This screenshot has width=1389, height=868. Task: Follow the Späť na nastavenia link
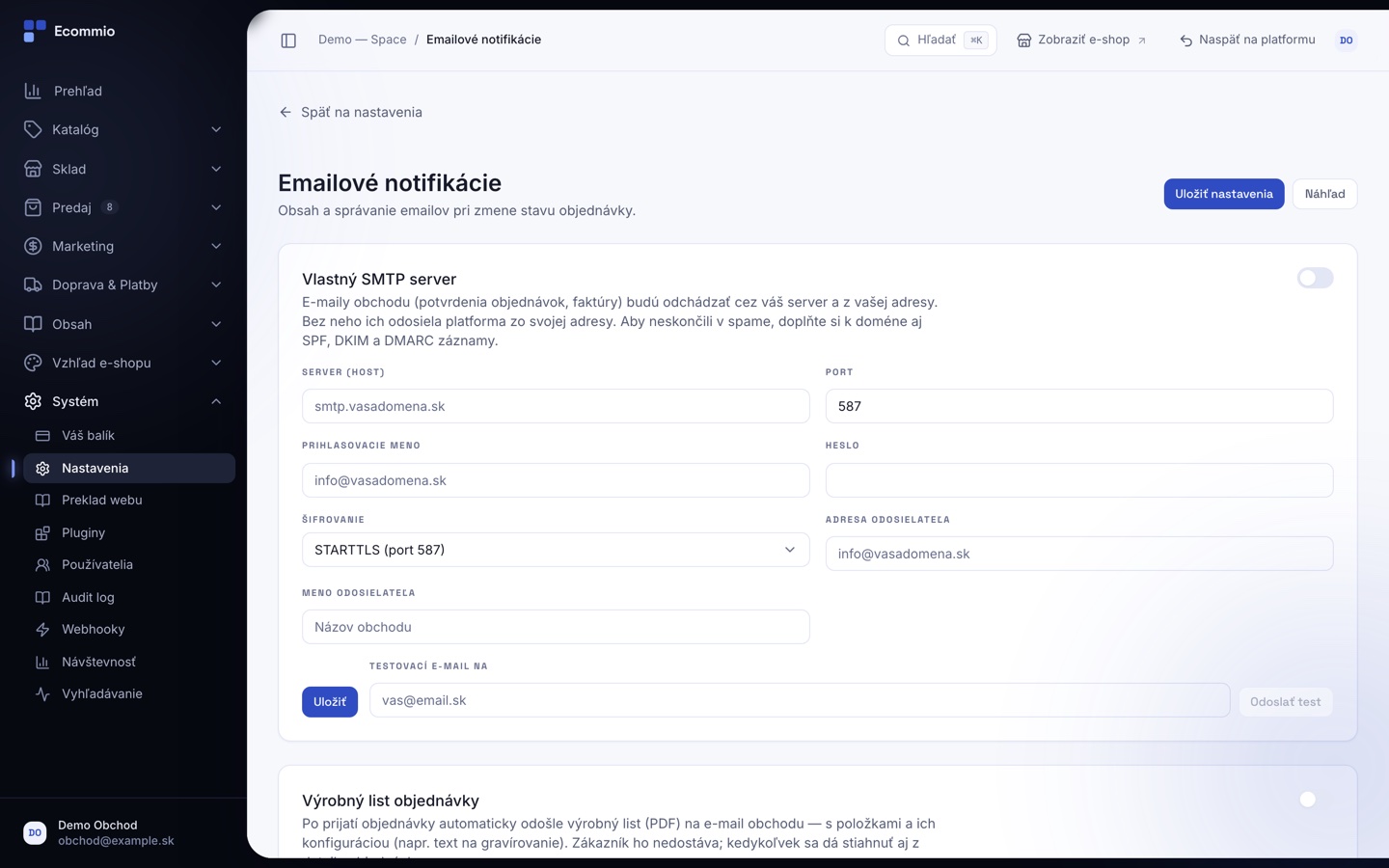click(x=350, y=112)
